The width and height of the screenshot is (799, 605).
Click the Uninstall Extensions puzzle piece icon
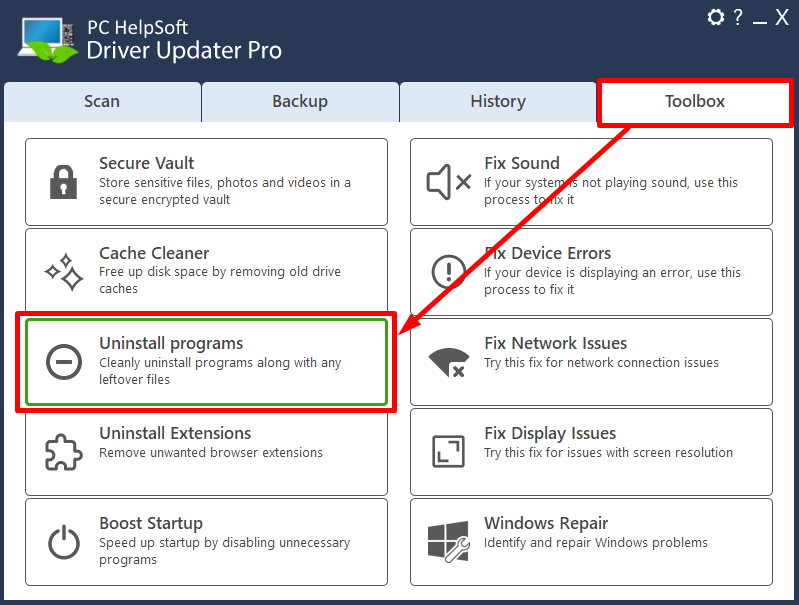pos(64,452)
